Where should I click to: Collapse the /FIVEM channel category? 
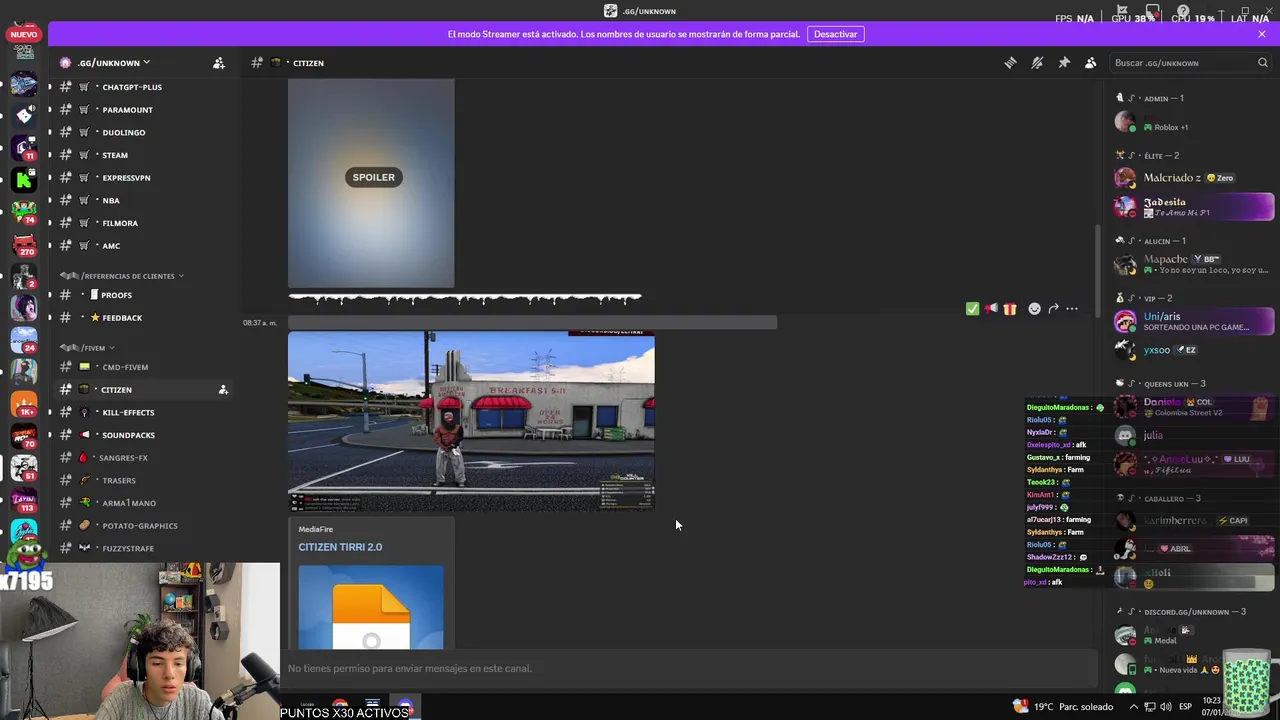[x=87, y=348]
